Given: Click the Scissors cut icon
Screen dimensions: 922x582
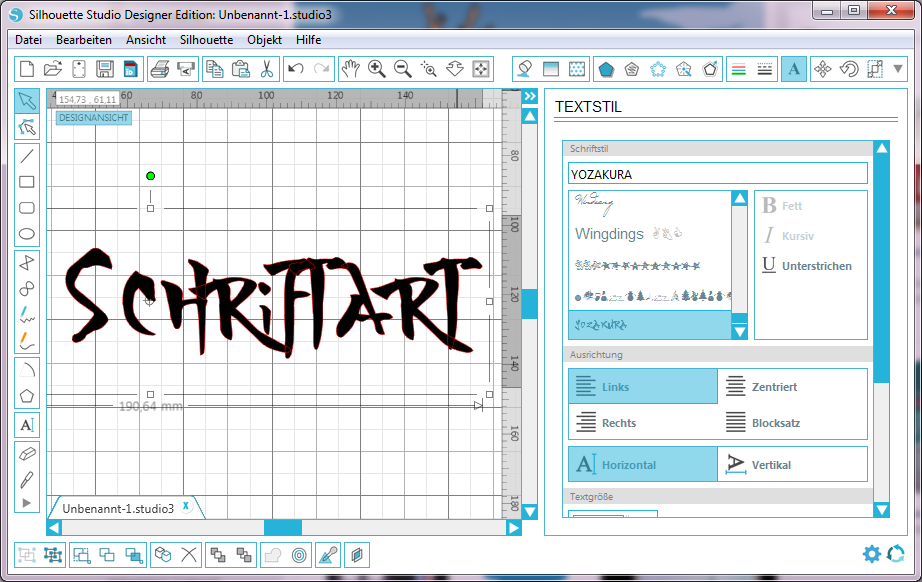Looking at the screenshot, I should click(x=267, y=69).
